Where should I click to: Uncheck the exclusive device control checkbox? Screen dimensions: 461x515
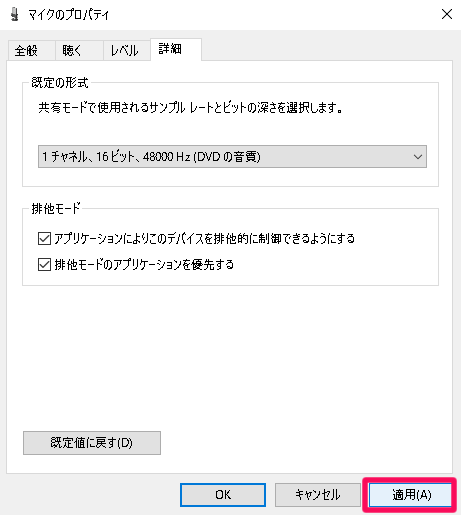pyautogui.click(x=44, y=239)
